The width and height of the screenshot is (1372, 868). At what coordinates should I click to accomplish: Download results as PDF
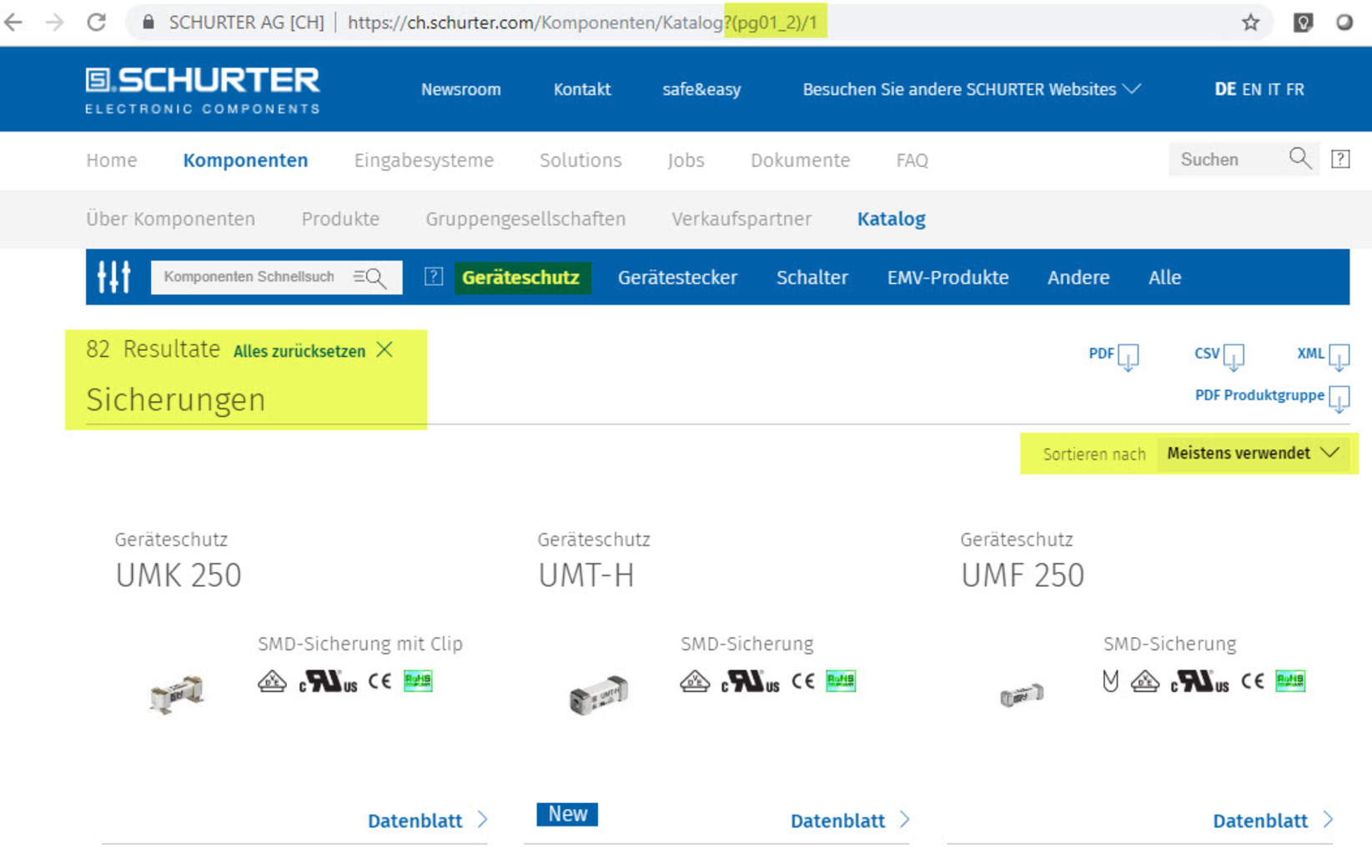[x=1113, y=356]
